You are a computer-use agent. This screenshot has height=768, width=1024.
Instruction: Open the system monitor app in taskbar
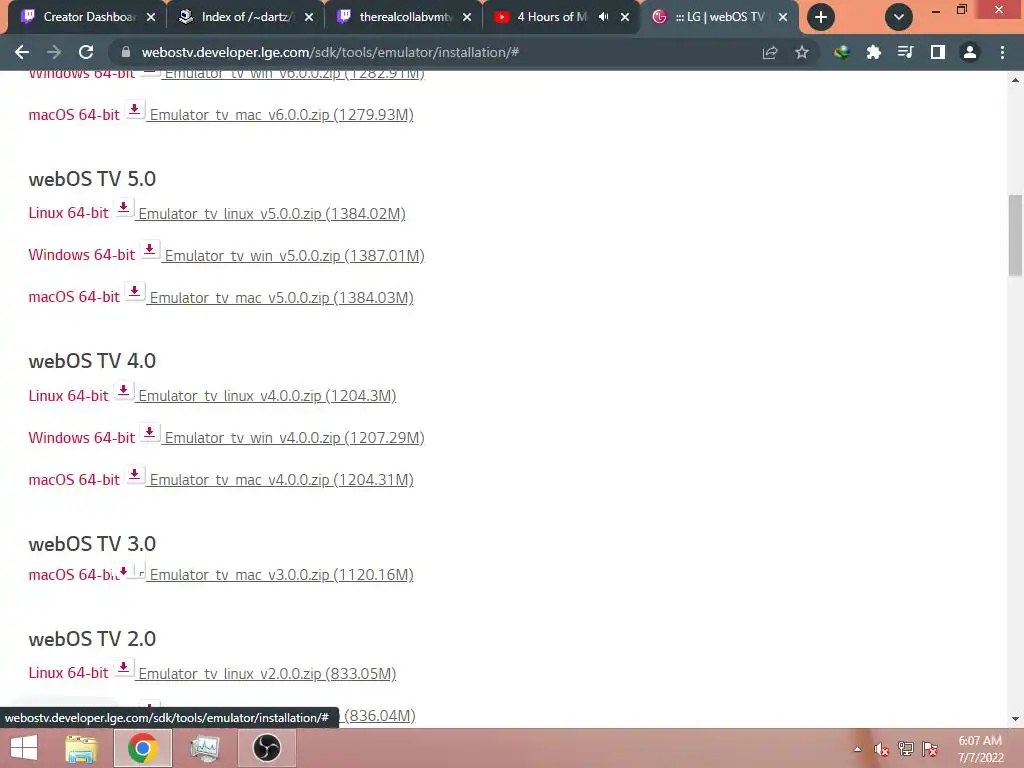coord(204,748)
